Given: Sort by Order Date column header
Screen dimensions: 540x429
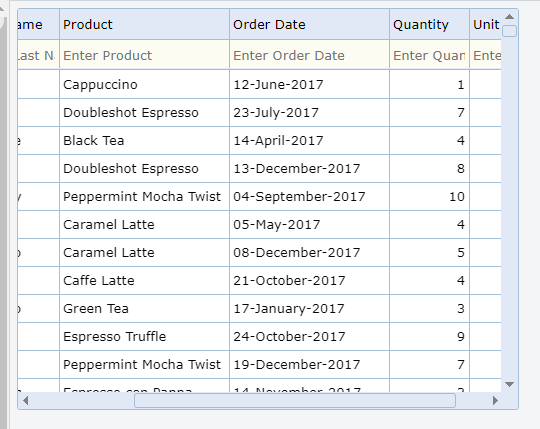Looking at the screenshot, I should (309, 24).
